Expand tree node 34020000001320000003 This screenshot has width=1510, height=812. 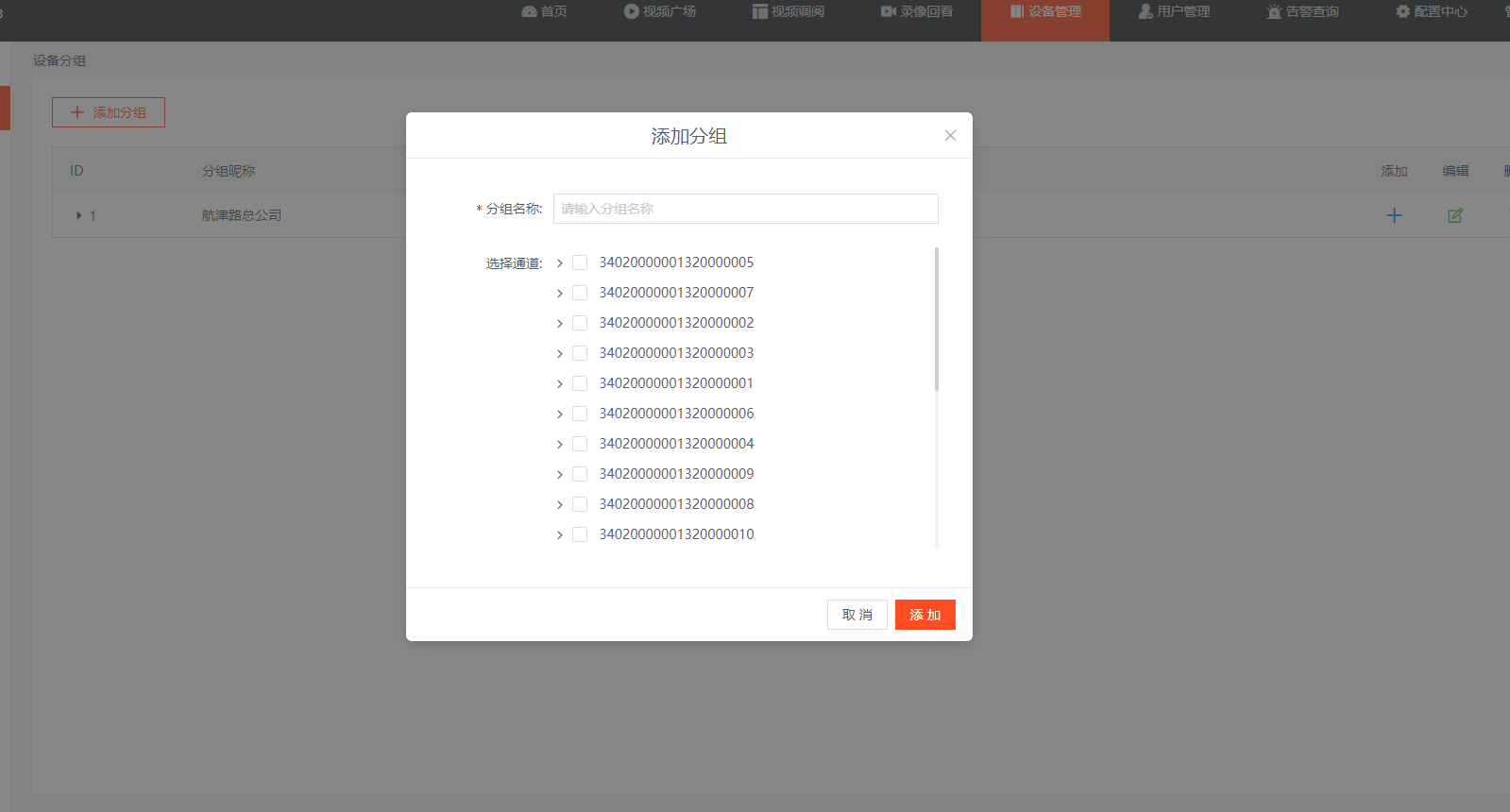[559, 354]
